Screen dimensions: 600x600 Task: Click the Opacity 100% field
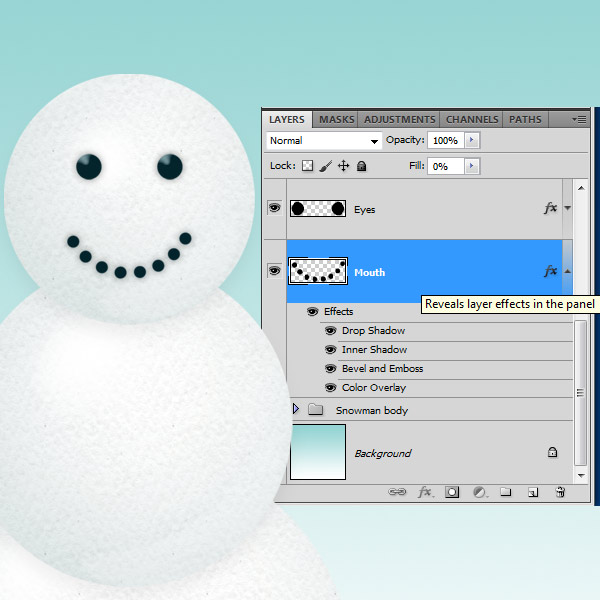click(445, 140)
